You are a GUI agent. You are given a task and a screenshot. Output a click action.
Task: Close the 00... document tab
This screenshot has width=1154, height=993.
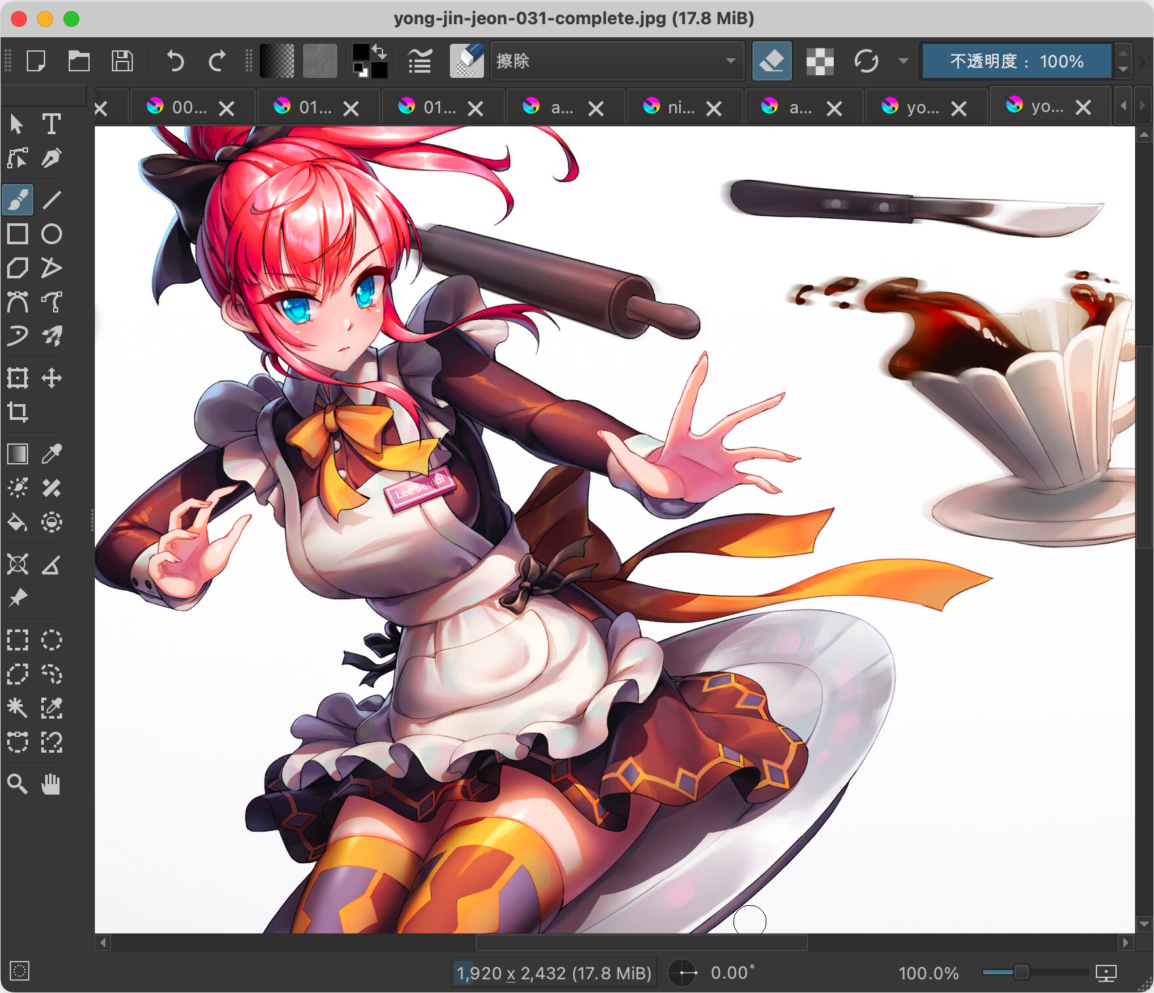tap(227, 108)
